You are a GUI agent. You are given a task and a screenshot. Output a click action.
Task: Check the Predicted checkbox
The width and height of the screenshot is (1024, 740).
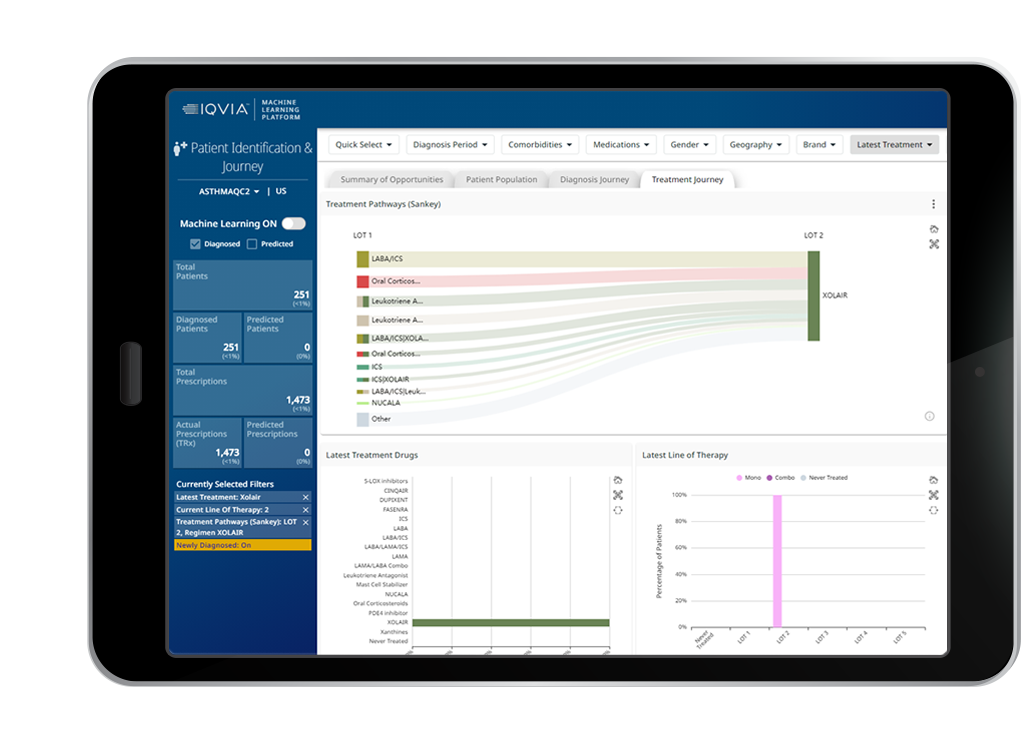253,244
